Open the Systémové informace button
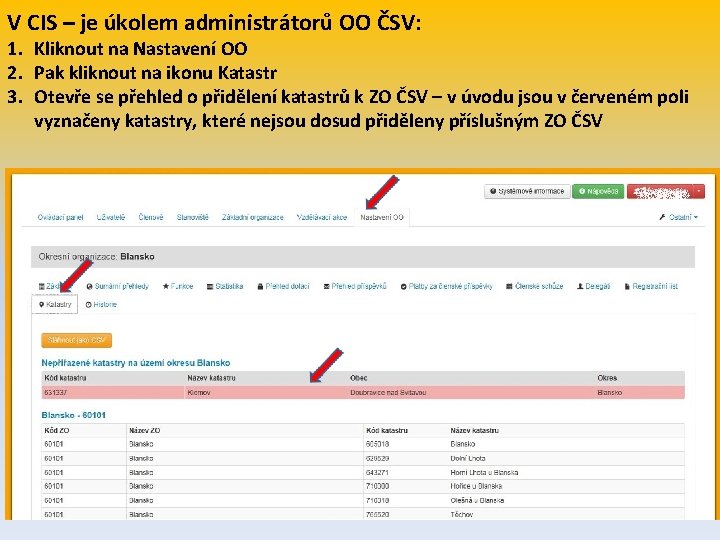 (527, 191)
